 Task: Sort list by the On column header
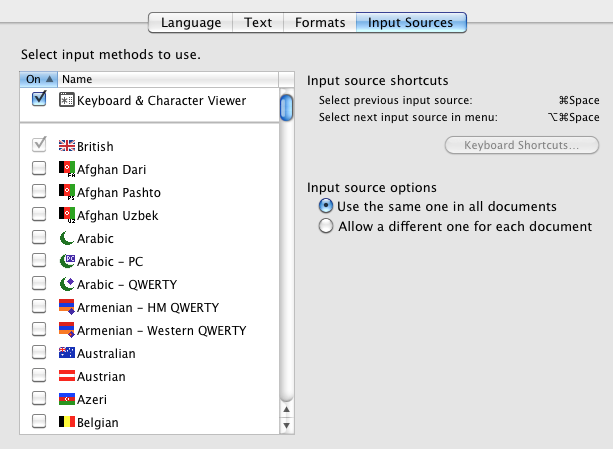click(x=37, y=79)
